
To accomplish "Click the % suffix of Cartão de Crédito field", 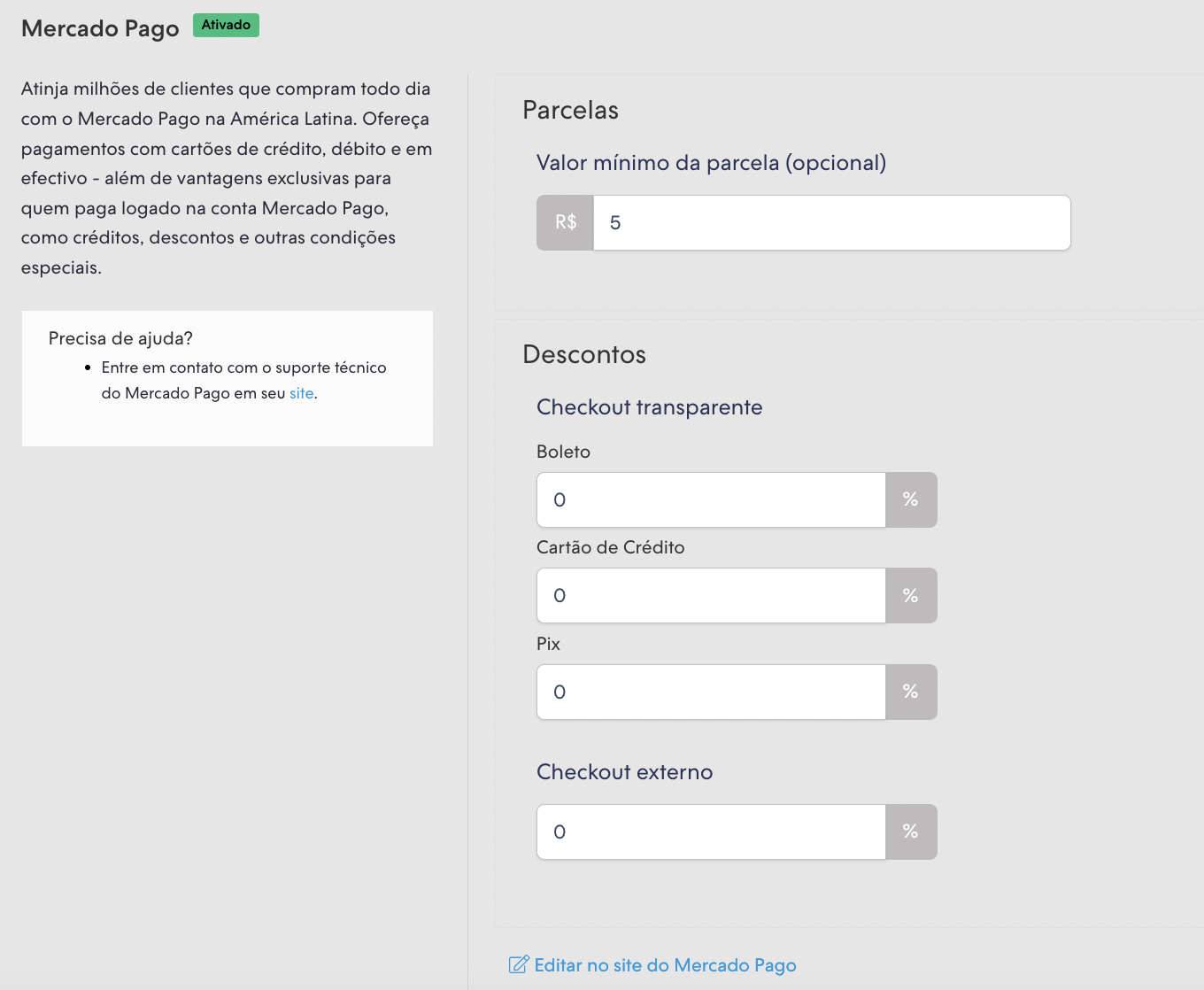I will pos(911,595).
